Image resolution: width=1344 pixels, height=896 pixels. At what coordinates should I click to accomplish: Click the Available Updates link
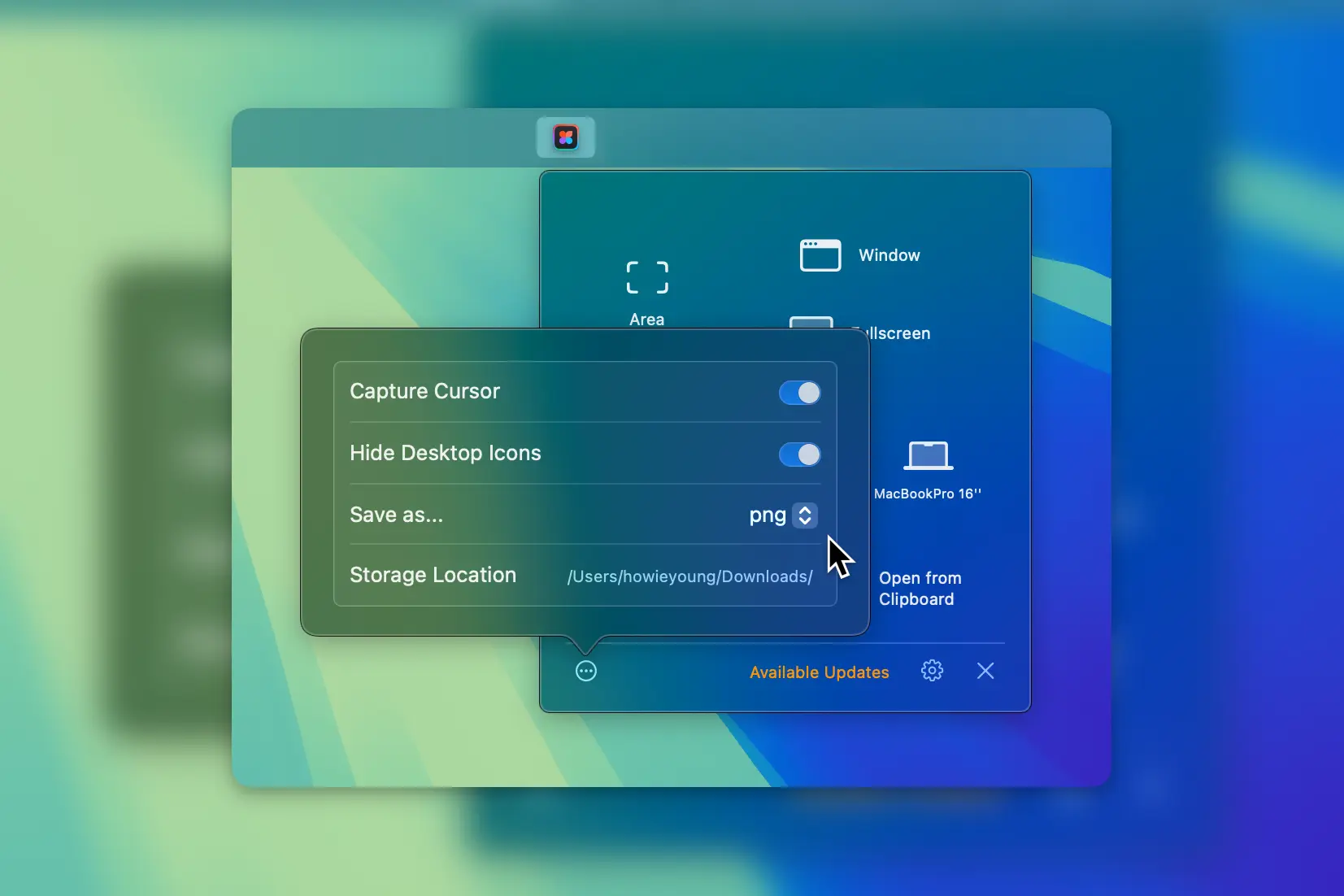click(819, 672)
